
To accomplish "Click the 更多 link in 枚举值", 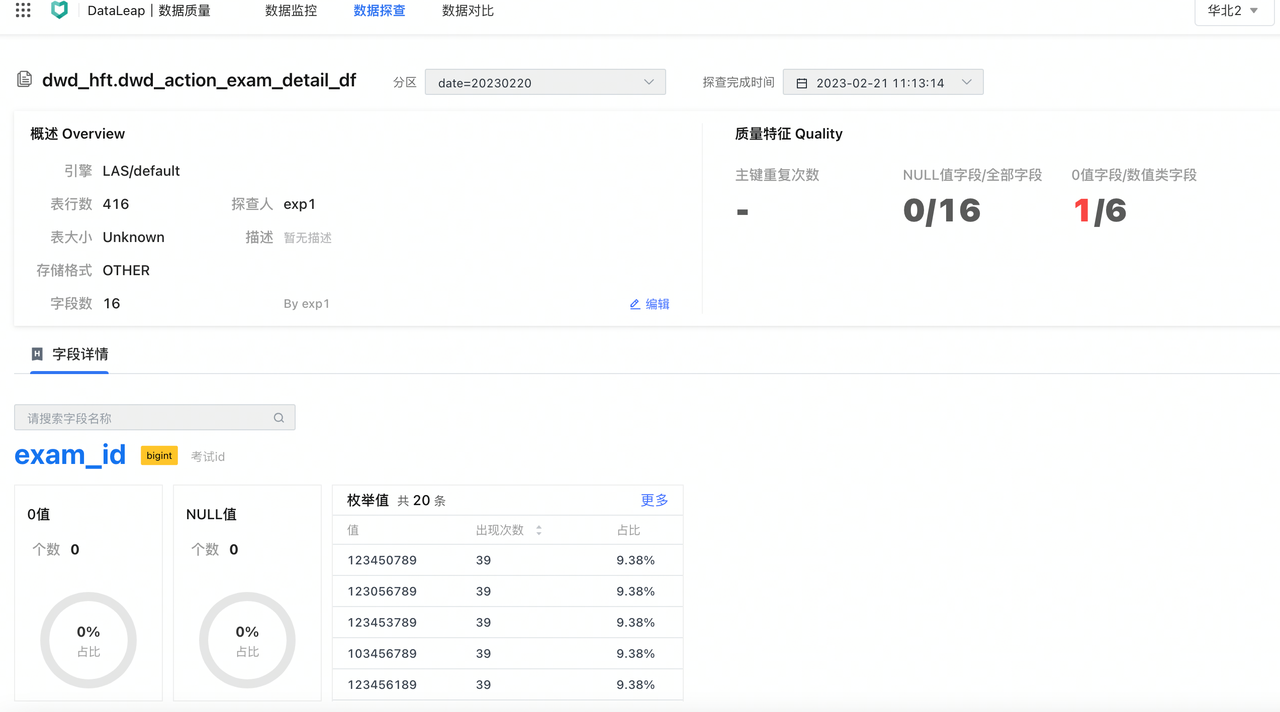I will [x=654, y=500].
